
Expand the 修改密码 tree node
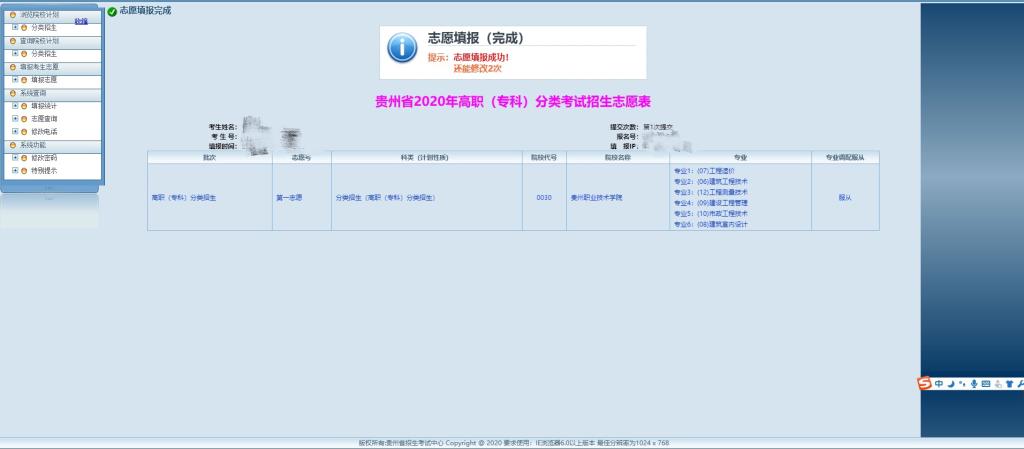(x=15, y=158)
